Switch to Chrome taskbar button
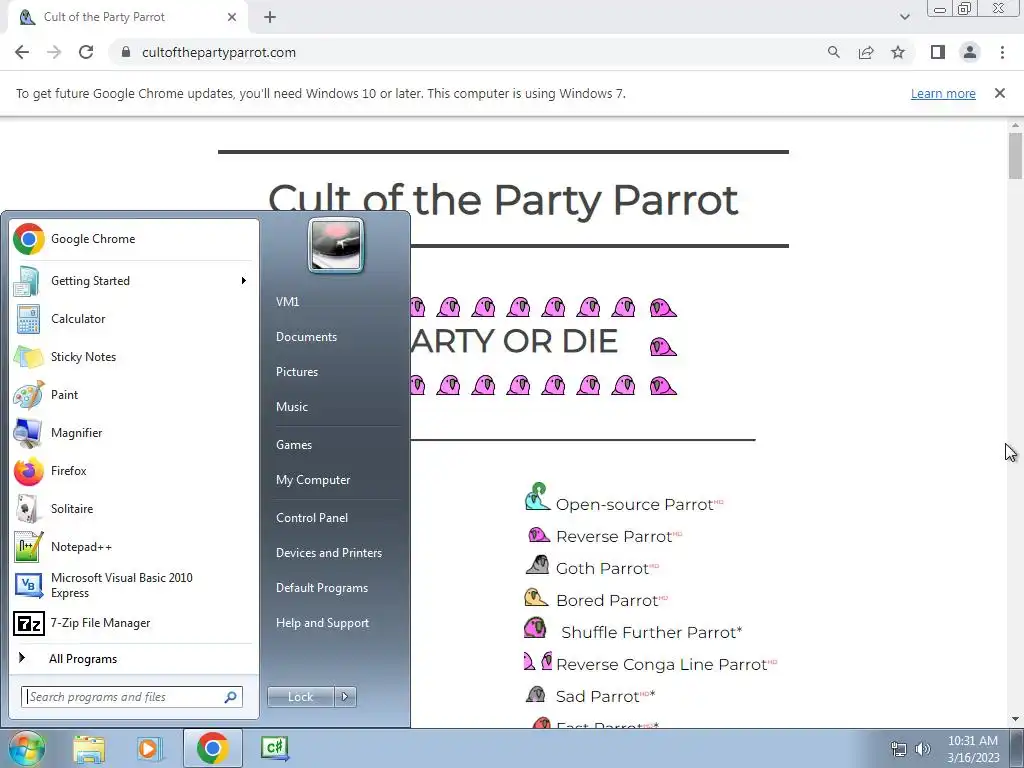1024x768 pixels. tap(212, 748)
